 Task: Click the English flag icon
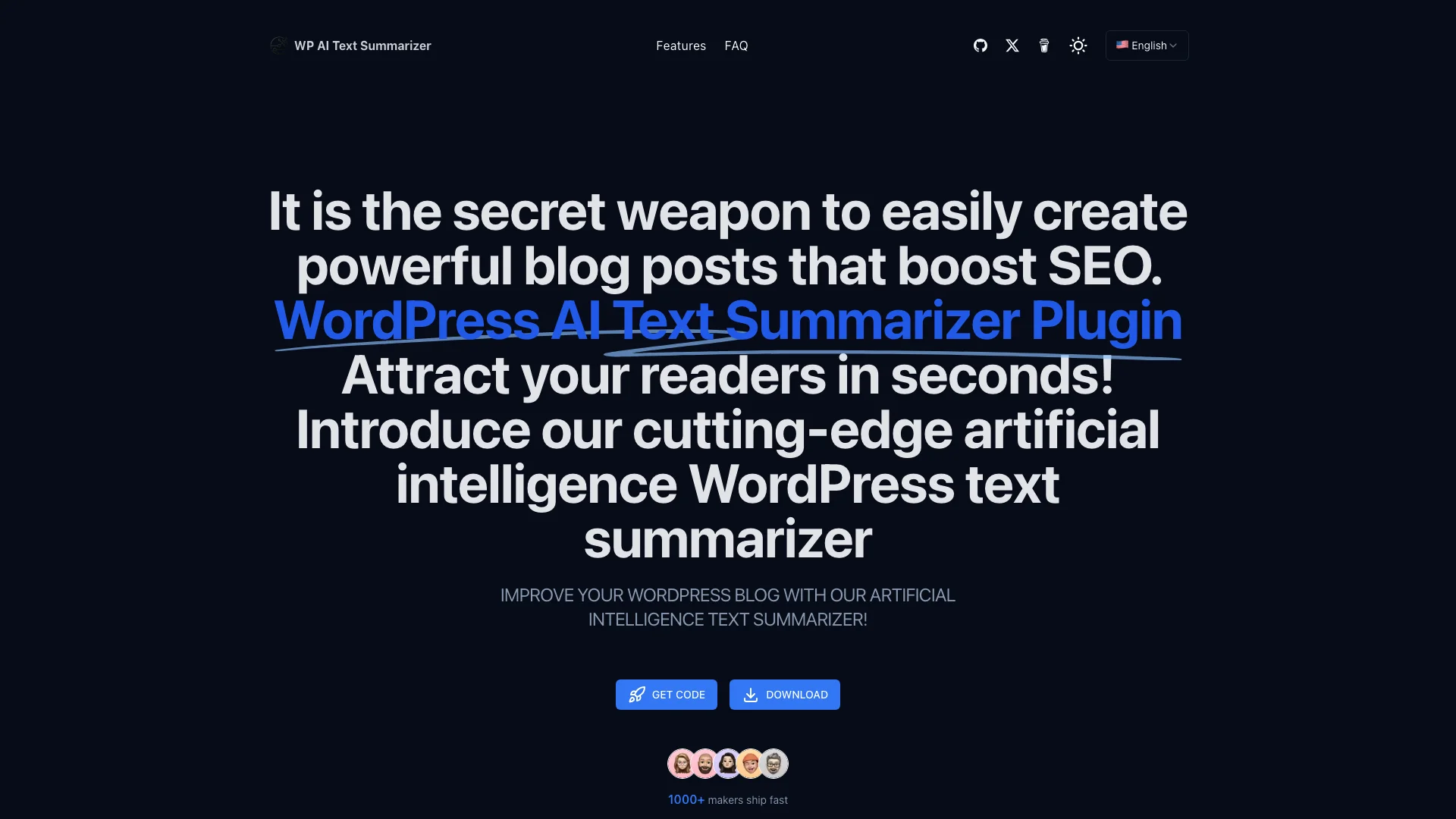[x=1122, y=45]
